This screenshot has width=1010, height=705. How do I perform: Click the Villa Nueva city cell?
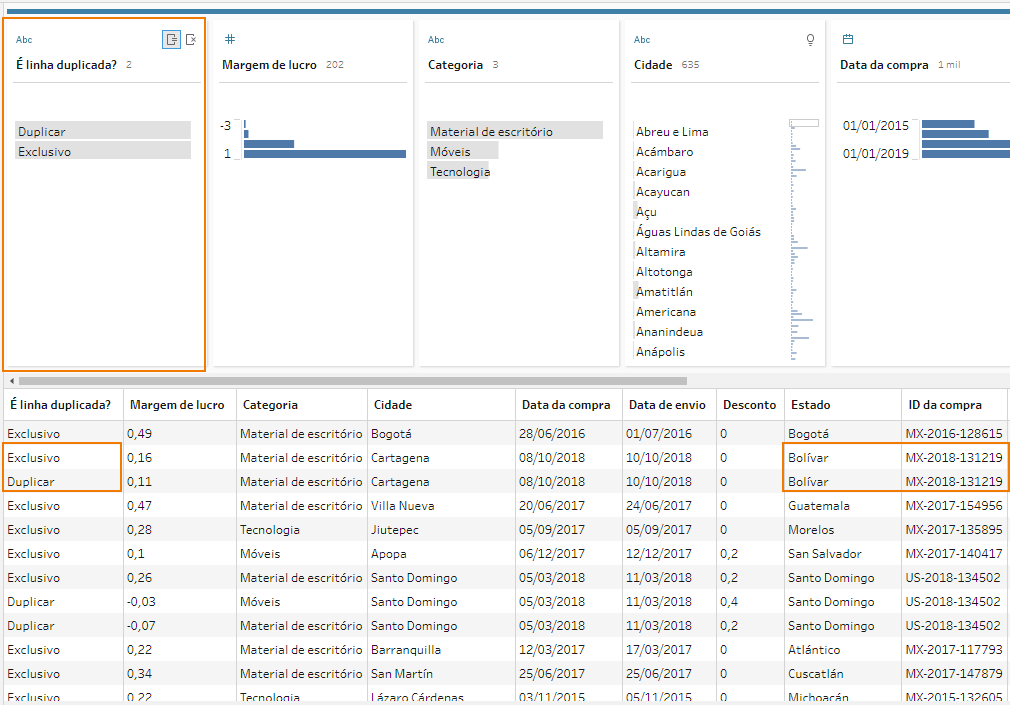(441, 506)
